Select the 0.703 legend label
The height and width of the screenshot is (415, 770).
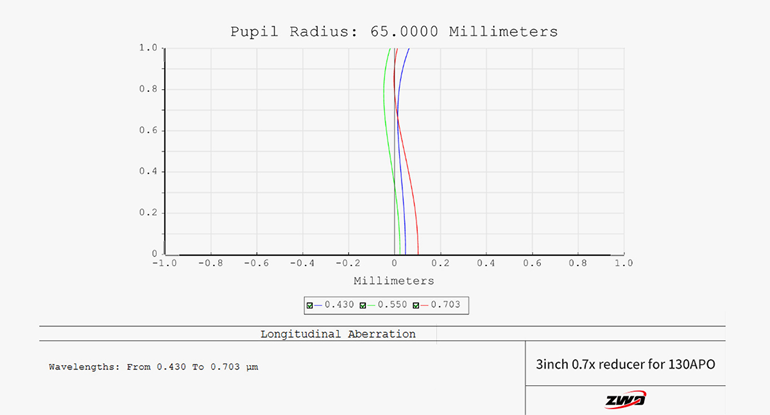click(446, 305)
